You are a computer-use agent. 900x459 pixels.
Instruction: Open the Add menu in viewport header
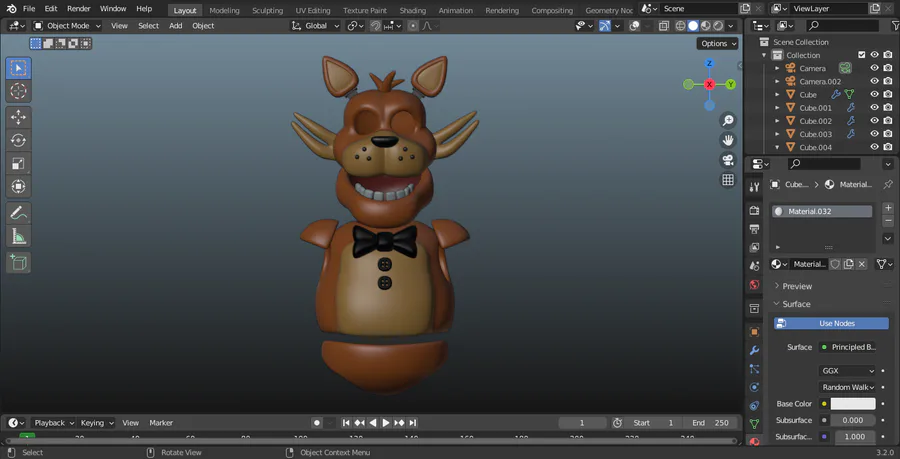click(x=176, y=26)
